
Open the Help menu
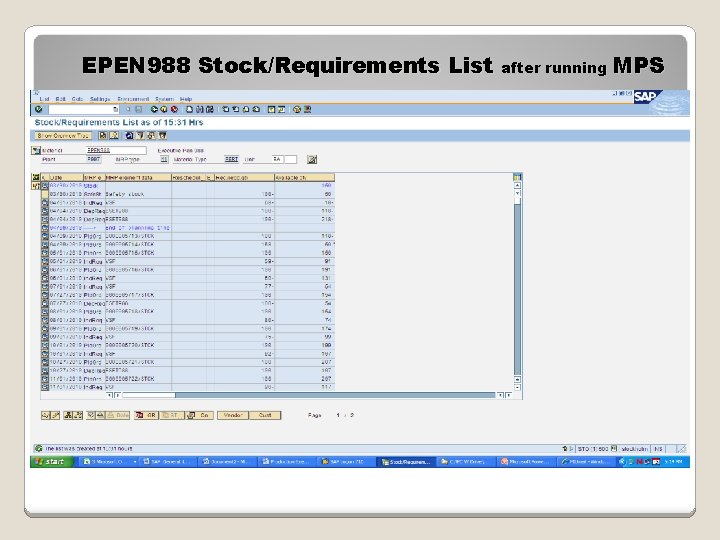pos(186,99)
